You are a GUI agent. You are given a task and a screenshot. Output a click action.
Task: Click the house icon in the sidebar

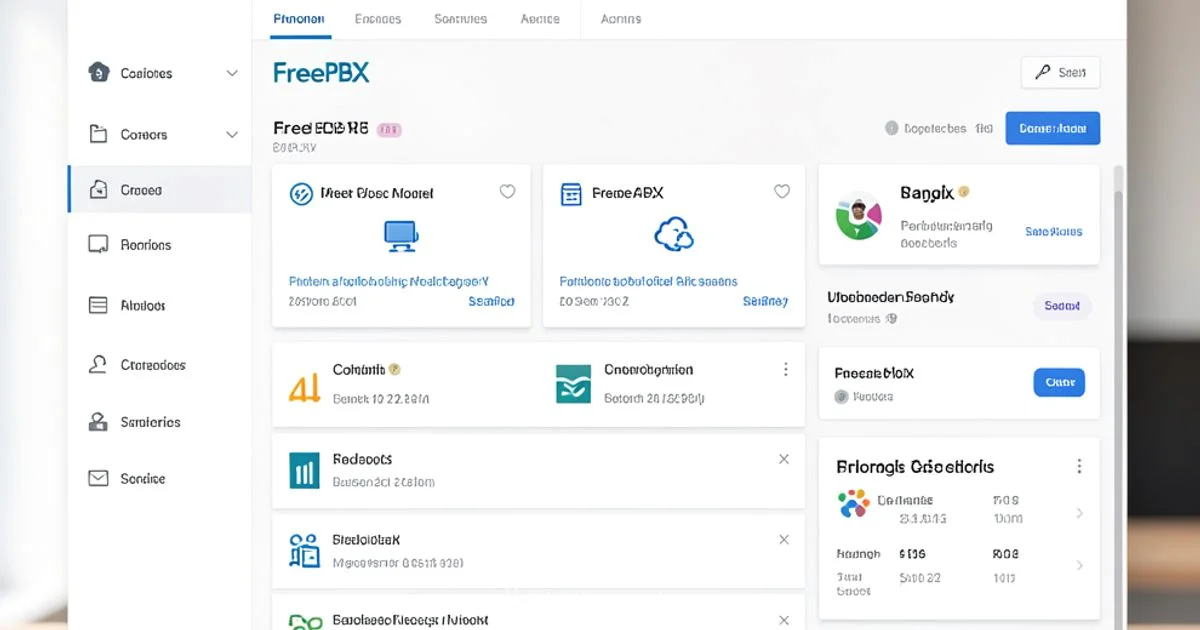[x=98, y=72]
